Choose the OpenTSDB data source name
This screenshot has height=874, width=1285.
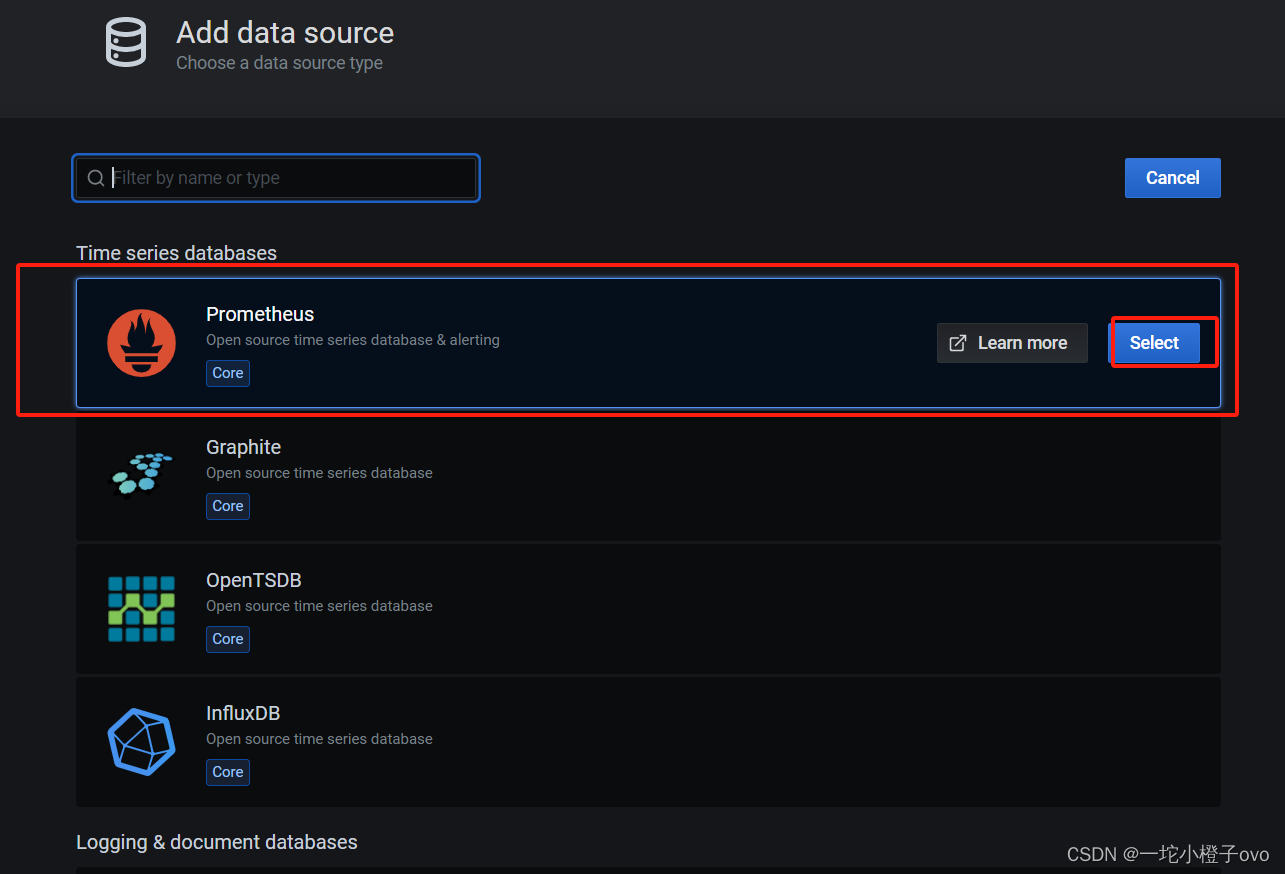coord(254,580)
